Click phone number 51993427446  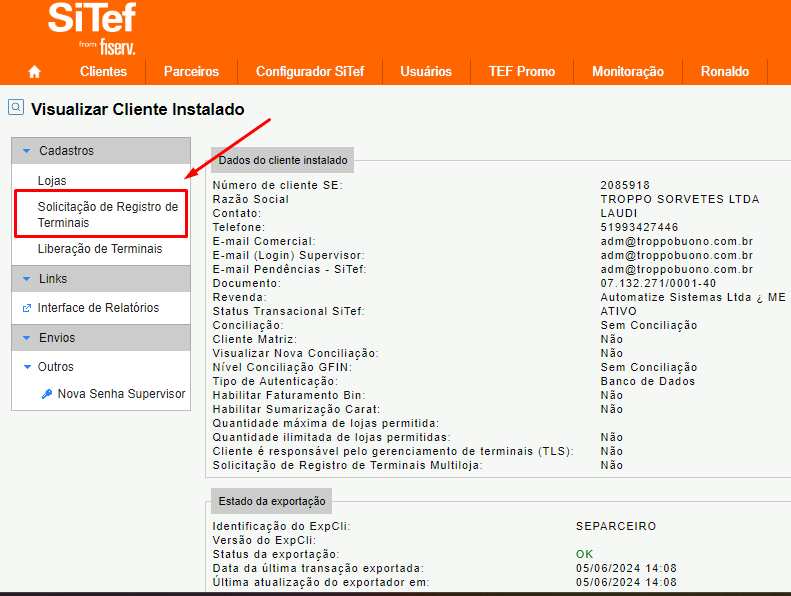coord(639,227)
